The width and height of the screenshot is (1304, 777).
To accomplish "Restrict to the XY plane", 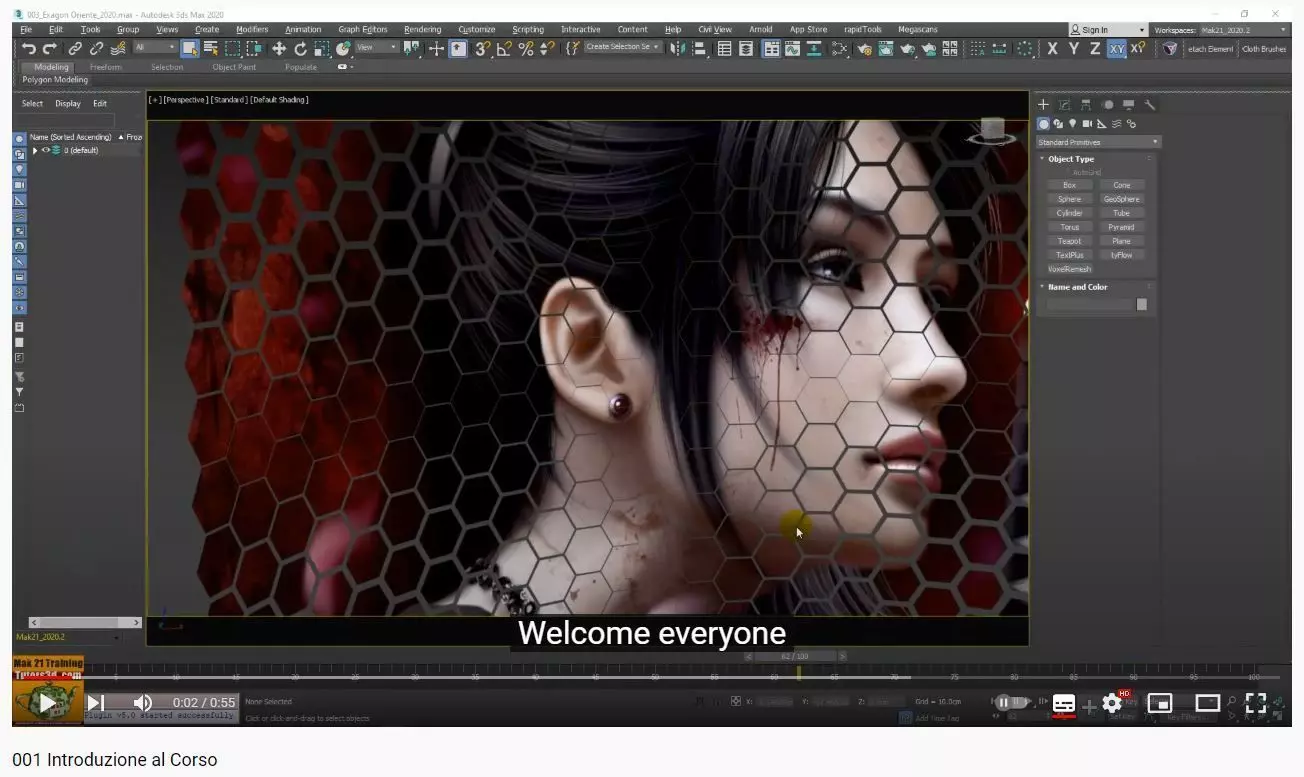I will [1116, 48].
